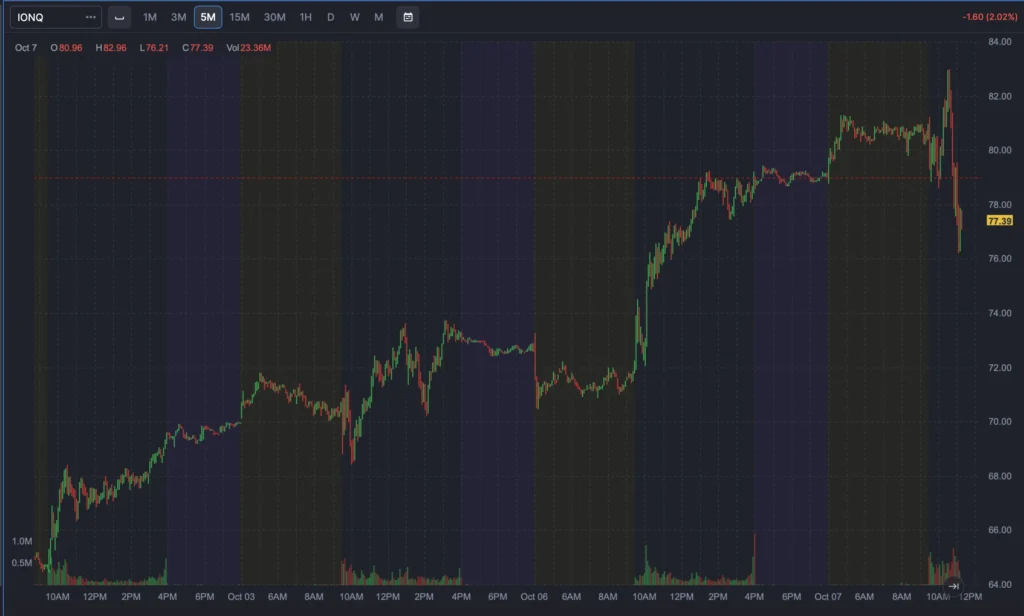This screenshot has width=1024, height=616.
Task: Open the date range calendar icon
Action: [x=408, y=17]
